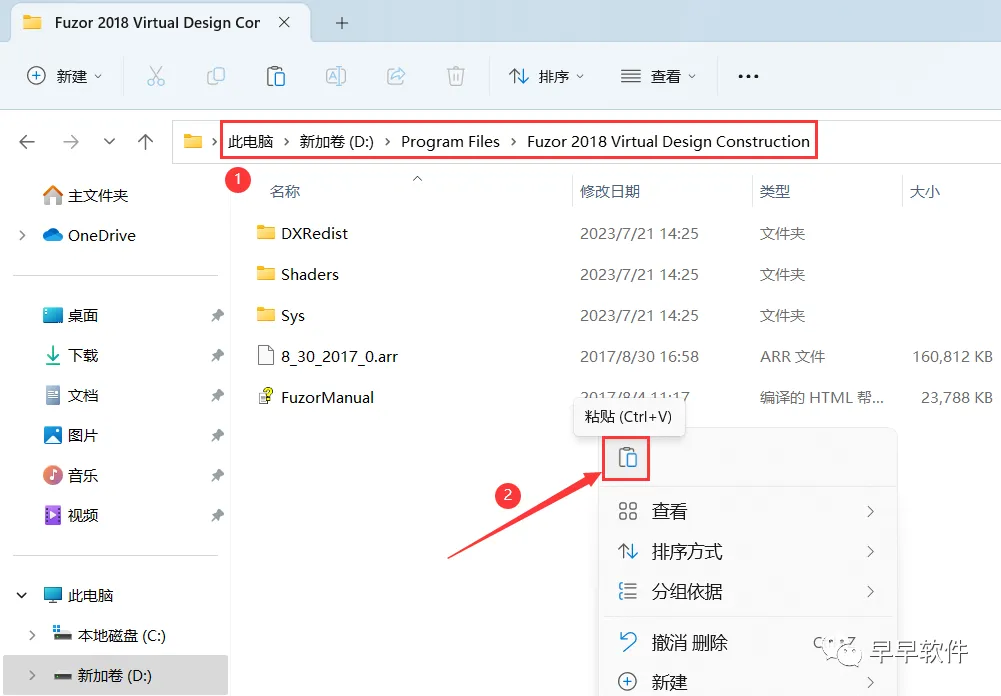Viewport: 1001px width, 696px height.
Task: Sort by 大小 column header
Action: click(924, 192)
